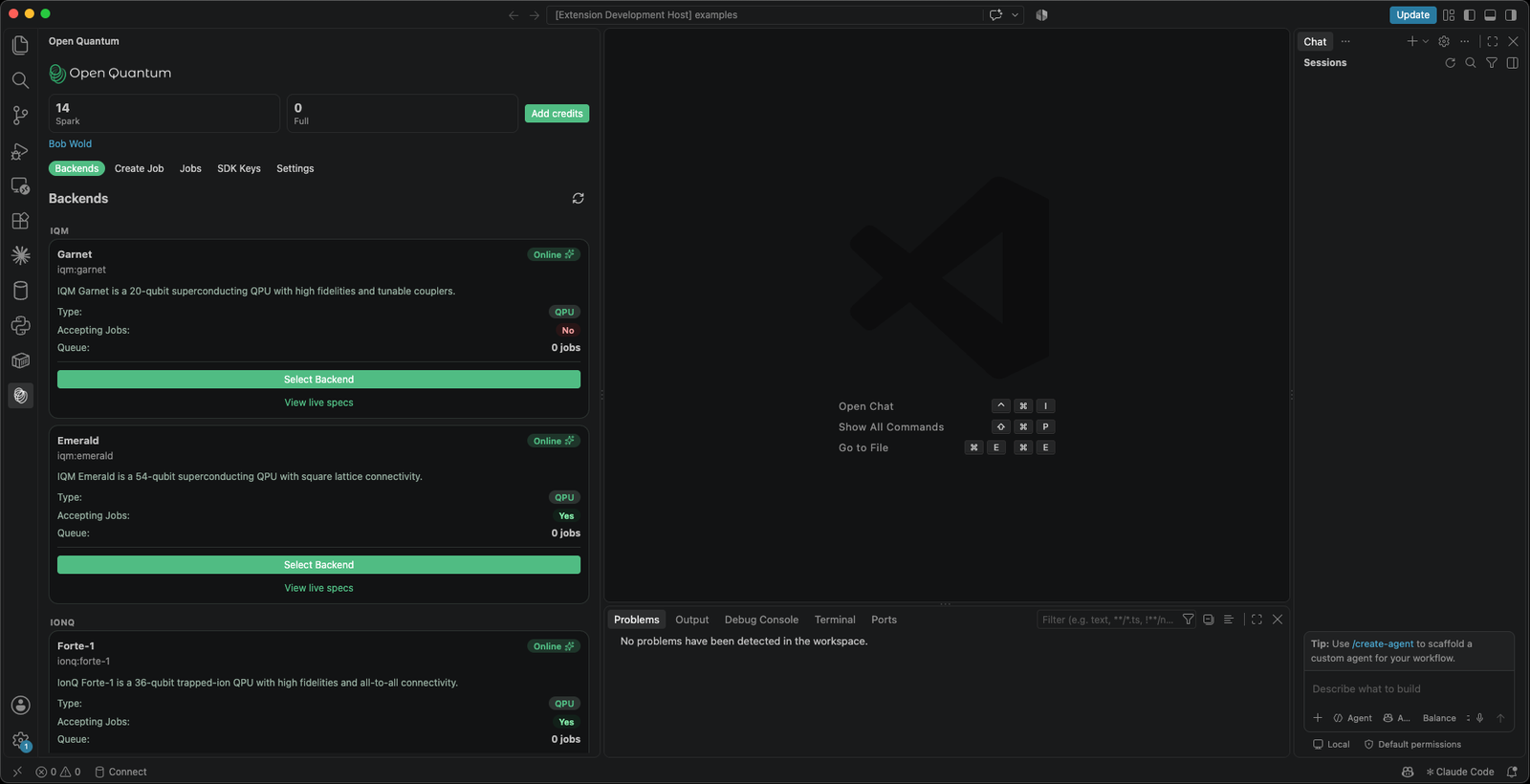Screen dimensions: 1530x784
Task: Maximize the bottom panel size
Action: tap(1257, 620)
